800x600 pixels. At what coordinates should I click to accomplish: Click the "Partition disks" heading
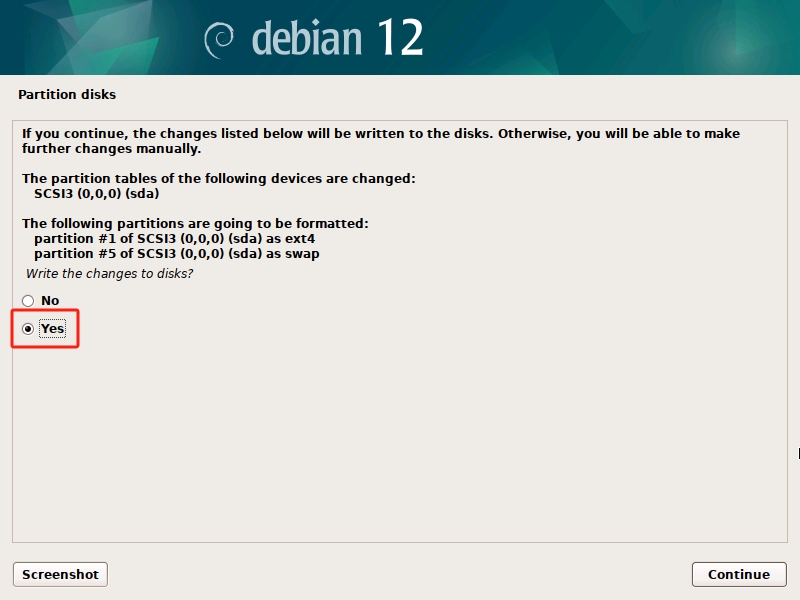(67, 94)
